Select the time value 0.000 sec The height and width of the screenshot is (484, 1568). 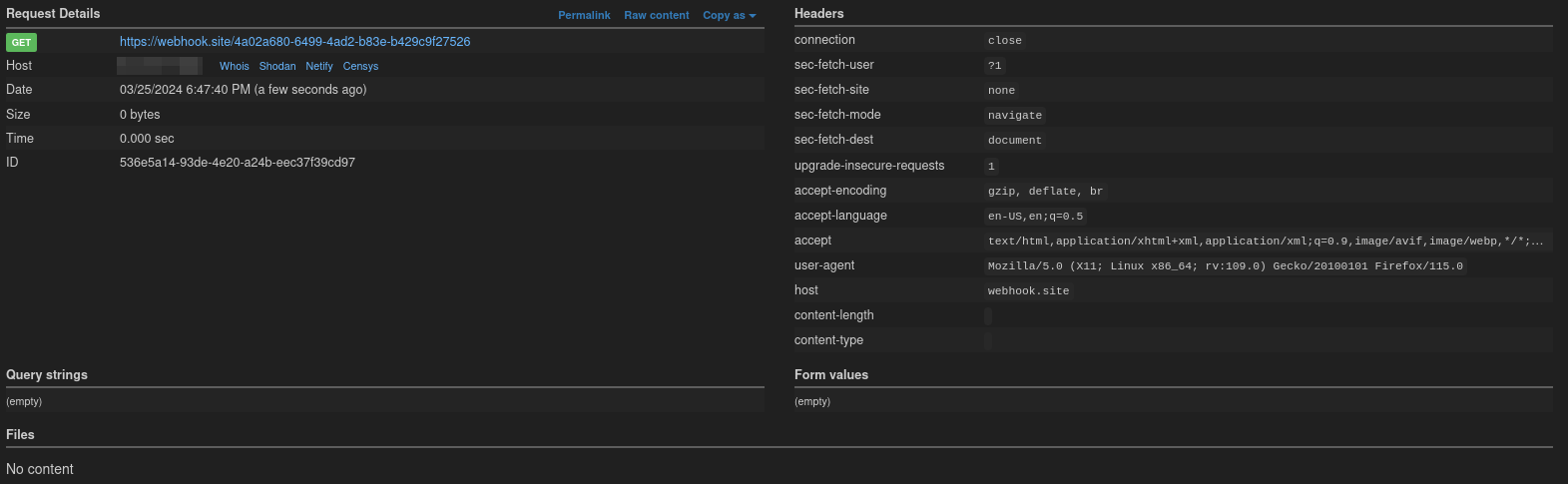click(147, 139)
